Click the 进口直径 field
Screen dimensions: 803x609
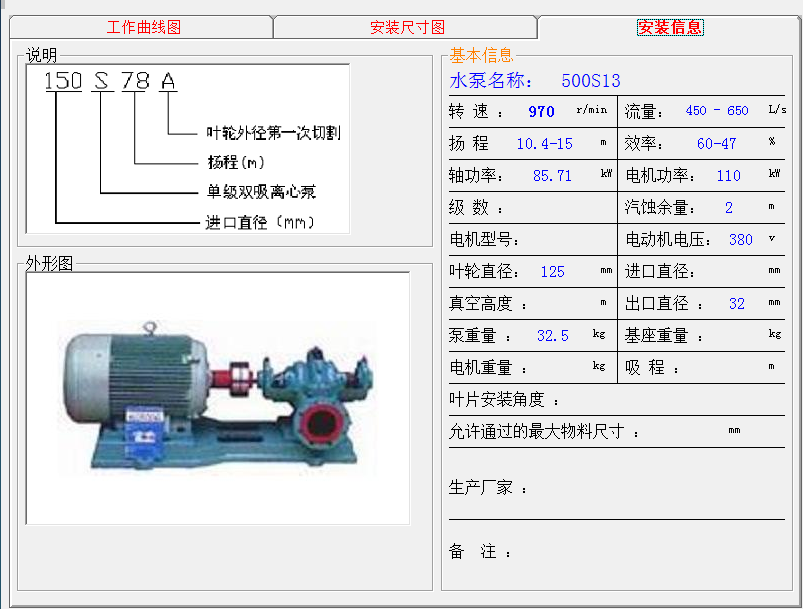coord(702,271)
